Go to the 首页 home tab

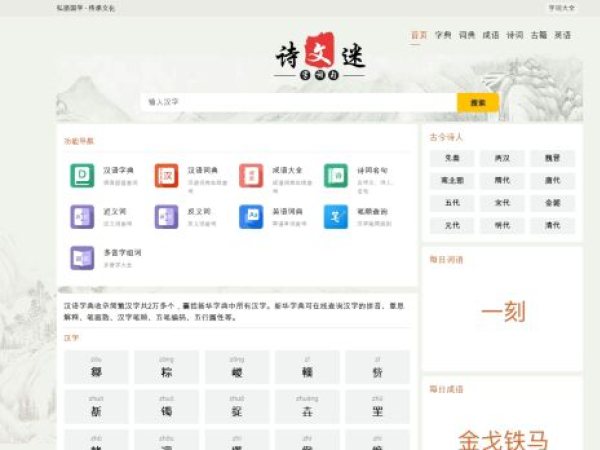point(419,35)
